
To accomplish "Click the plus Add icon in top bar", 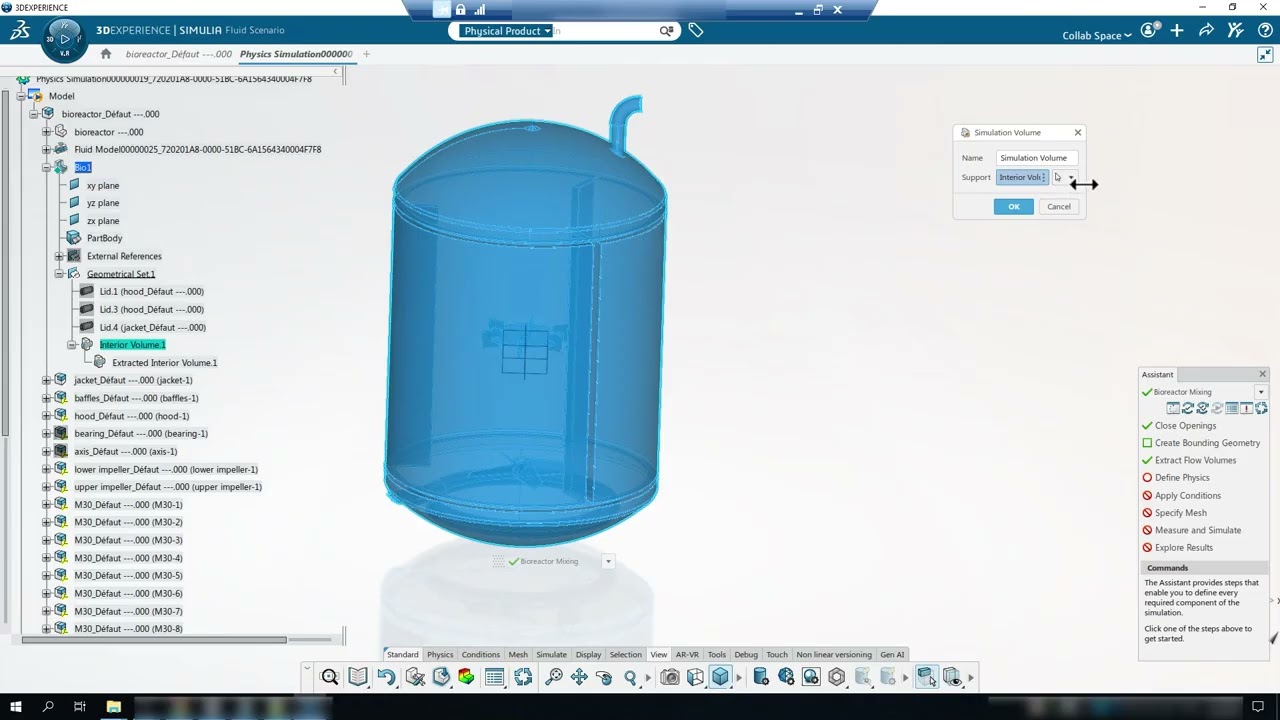I will coord(1177,31).
